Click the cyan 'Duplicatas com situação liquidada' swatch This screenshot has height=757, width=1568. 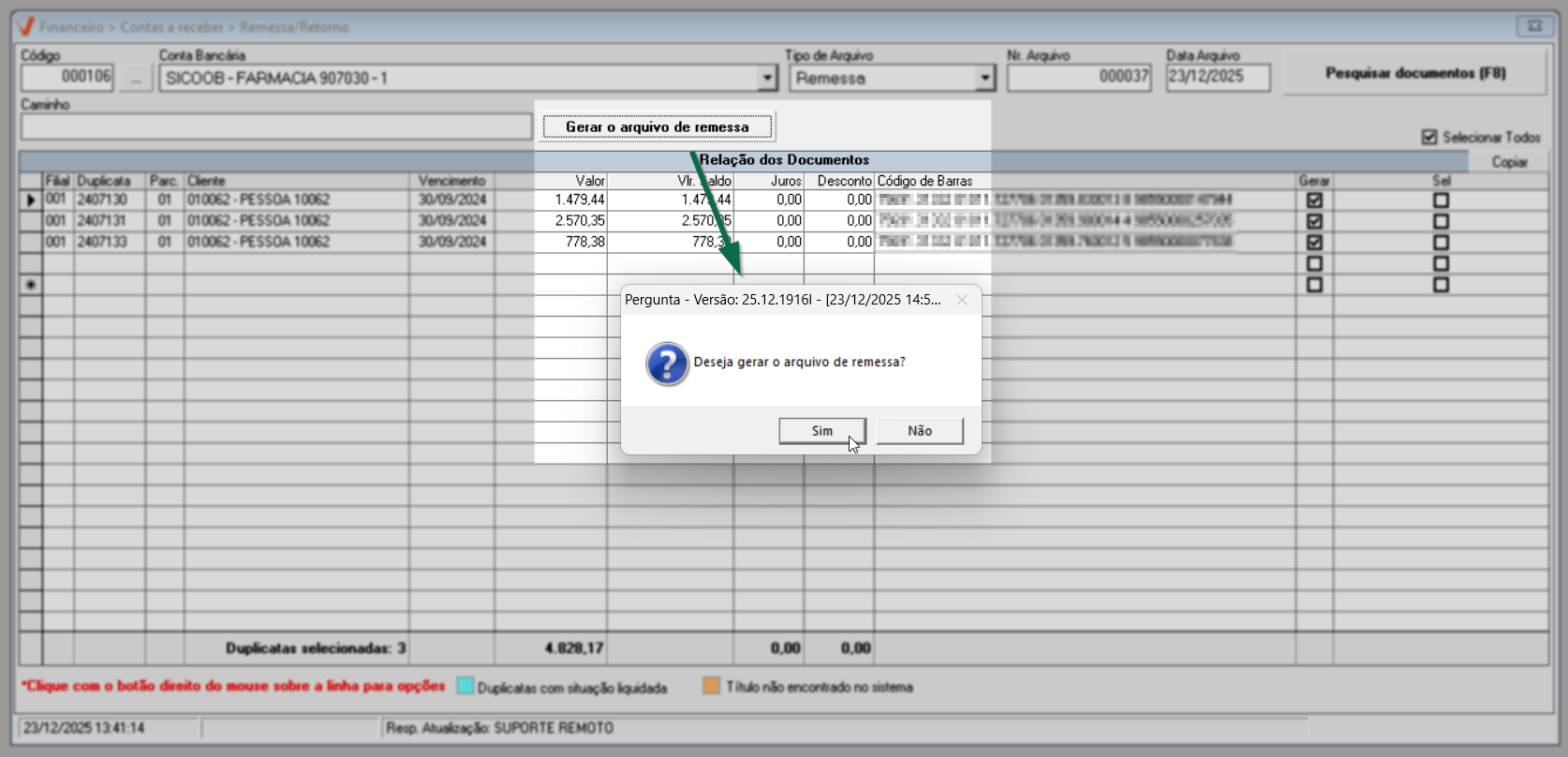[465, 686]
